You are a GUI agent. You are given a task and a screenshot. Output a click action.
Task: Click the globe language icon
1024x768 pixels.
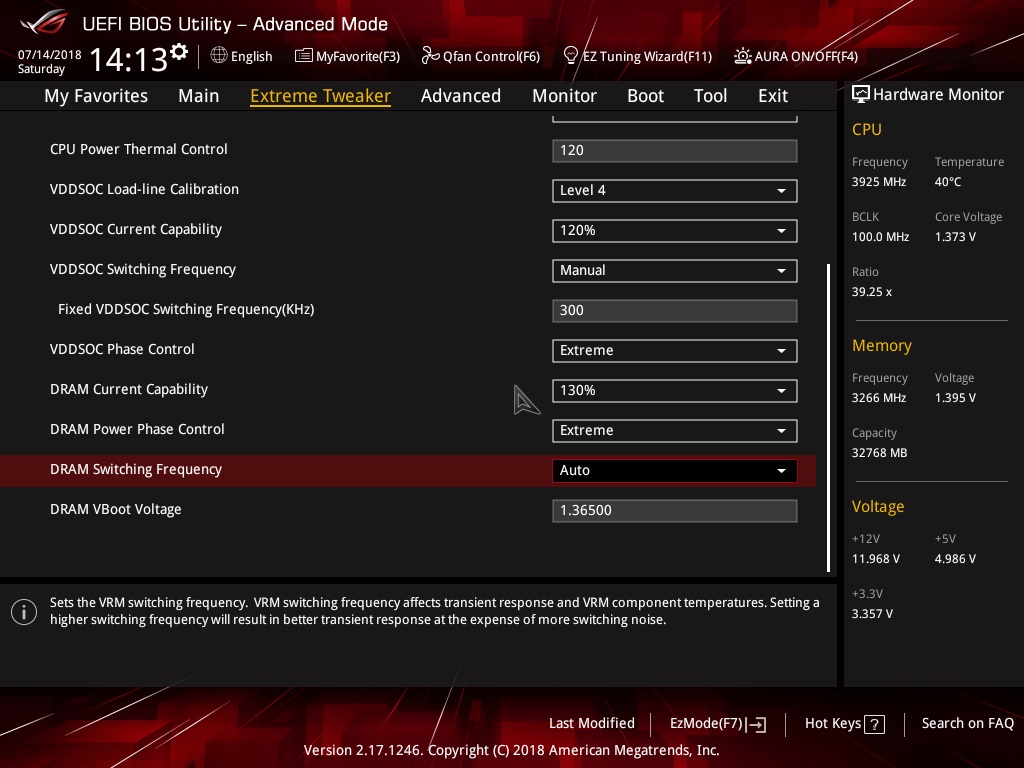click(219, 56)
